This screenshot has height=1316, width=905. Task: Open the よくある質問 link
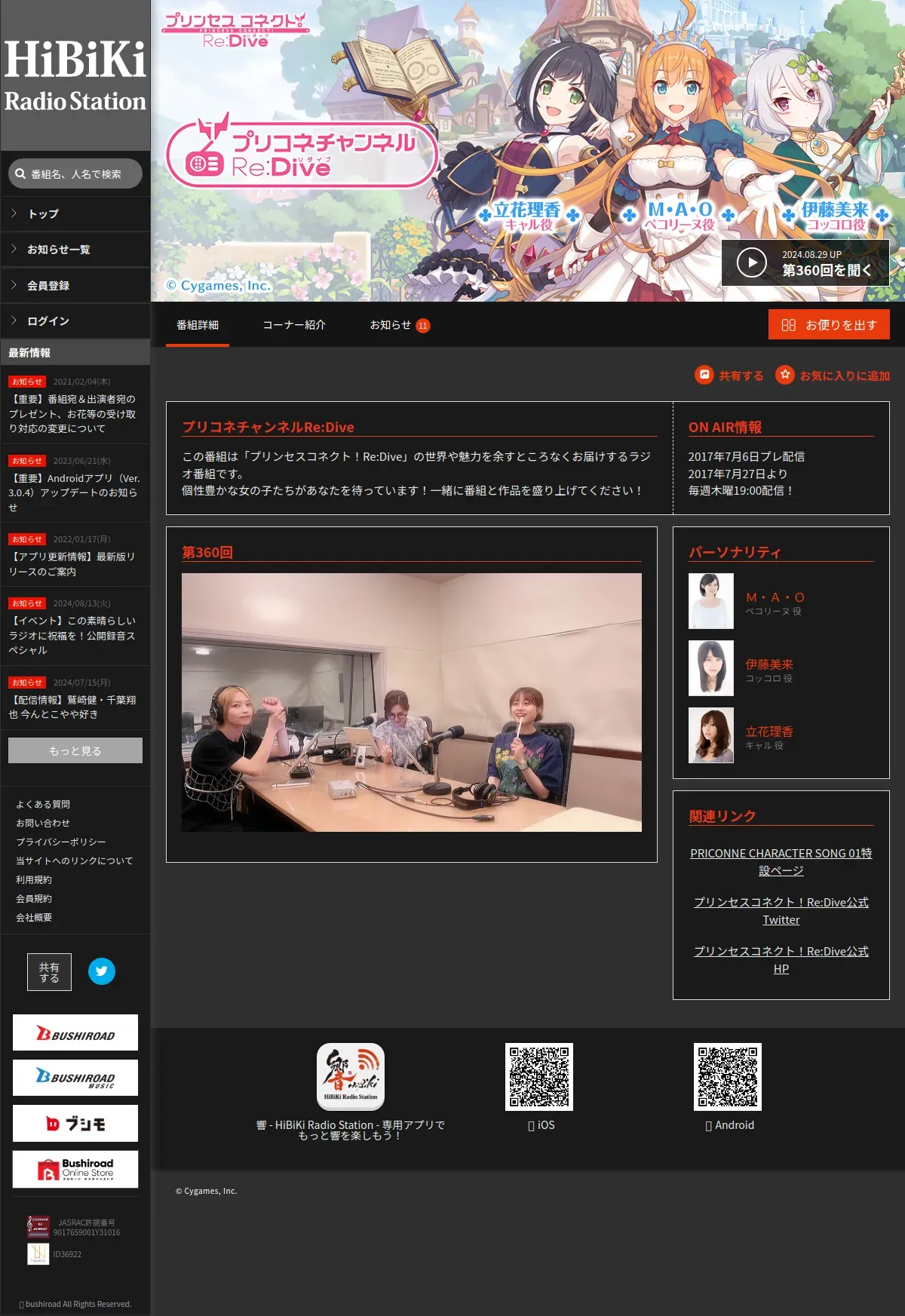pos(43,805)
